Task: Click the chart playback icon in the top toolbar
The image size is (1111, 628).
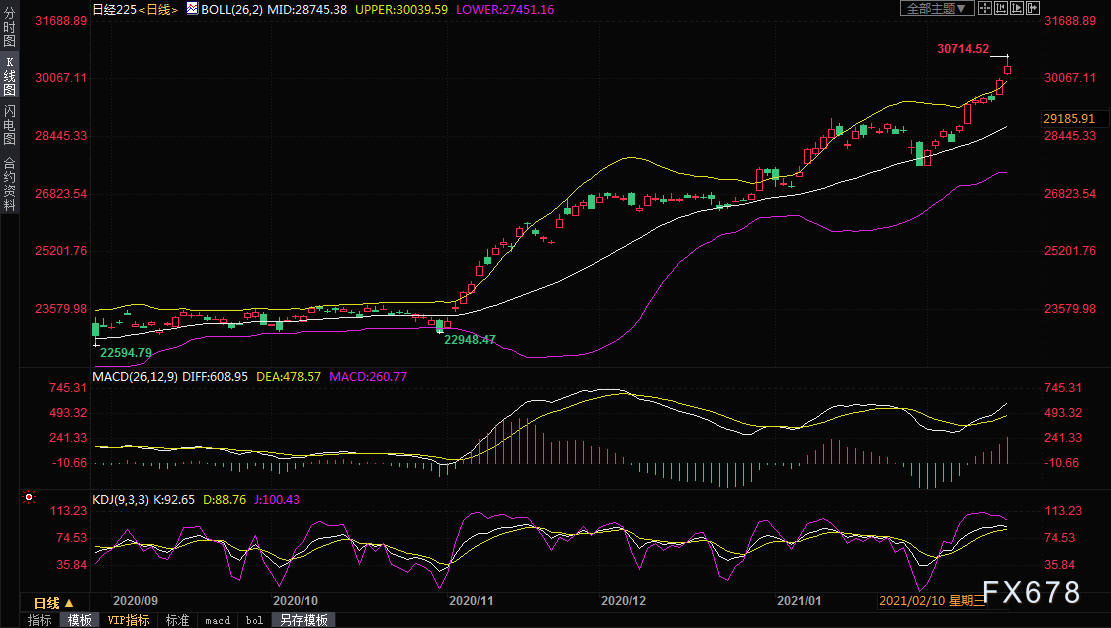Action: (x=1017, y=8)
